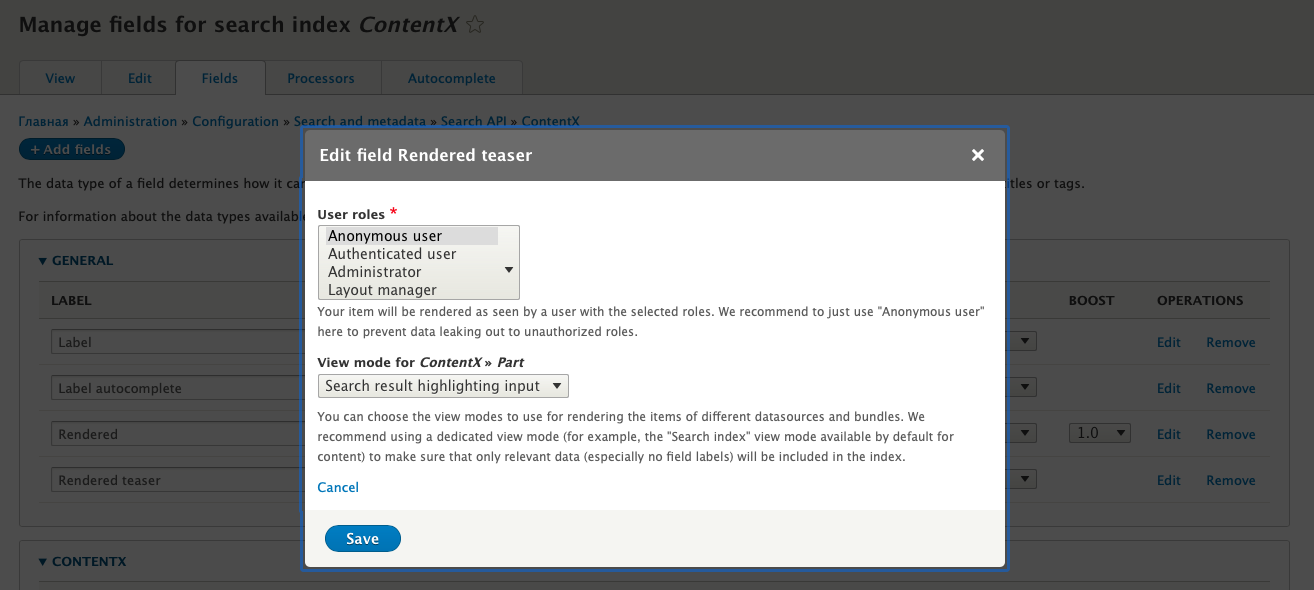
Task: Click the Add fields button
Action: tap(71, 149)
